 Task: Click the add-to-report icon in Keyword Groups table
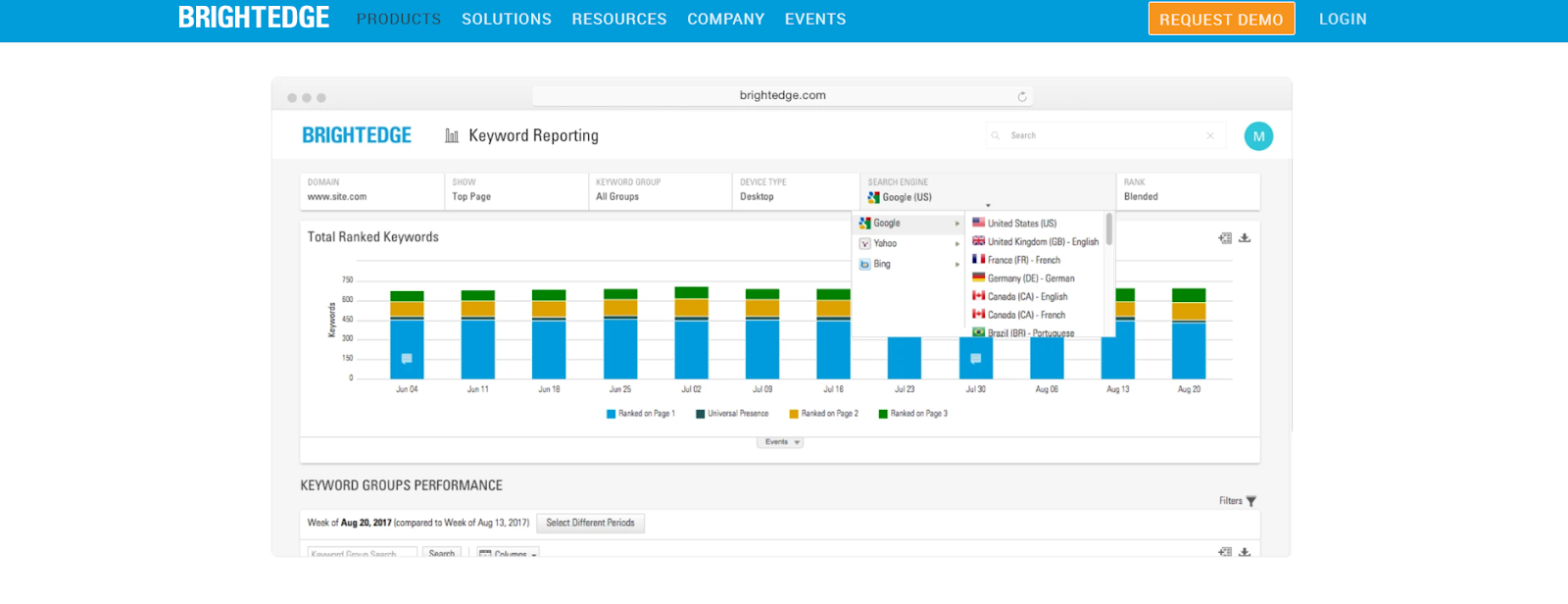1225,552
